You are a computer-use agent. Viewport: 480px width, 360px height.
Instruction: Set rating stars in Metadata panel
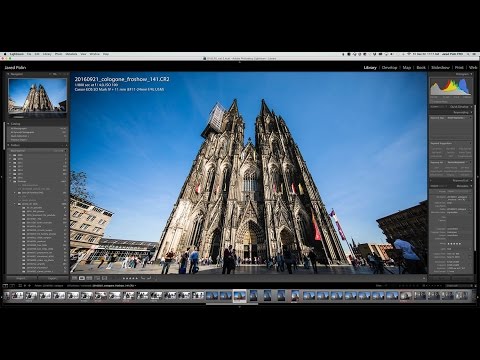click(x=454, y=244)
